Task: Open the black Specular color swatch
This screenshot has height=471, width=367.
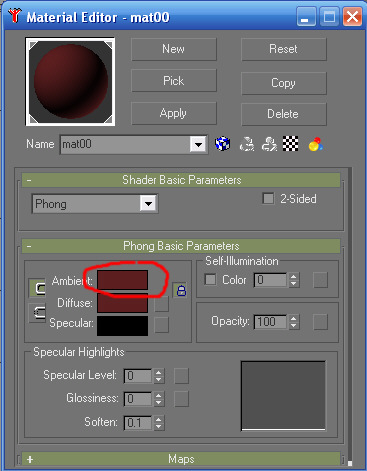Action: [122, 326]
